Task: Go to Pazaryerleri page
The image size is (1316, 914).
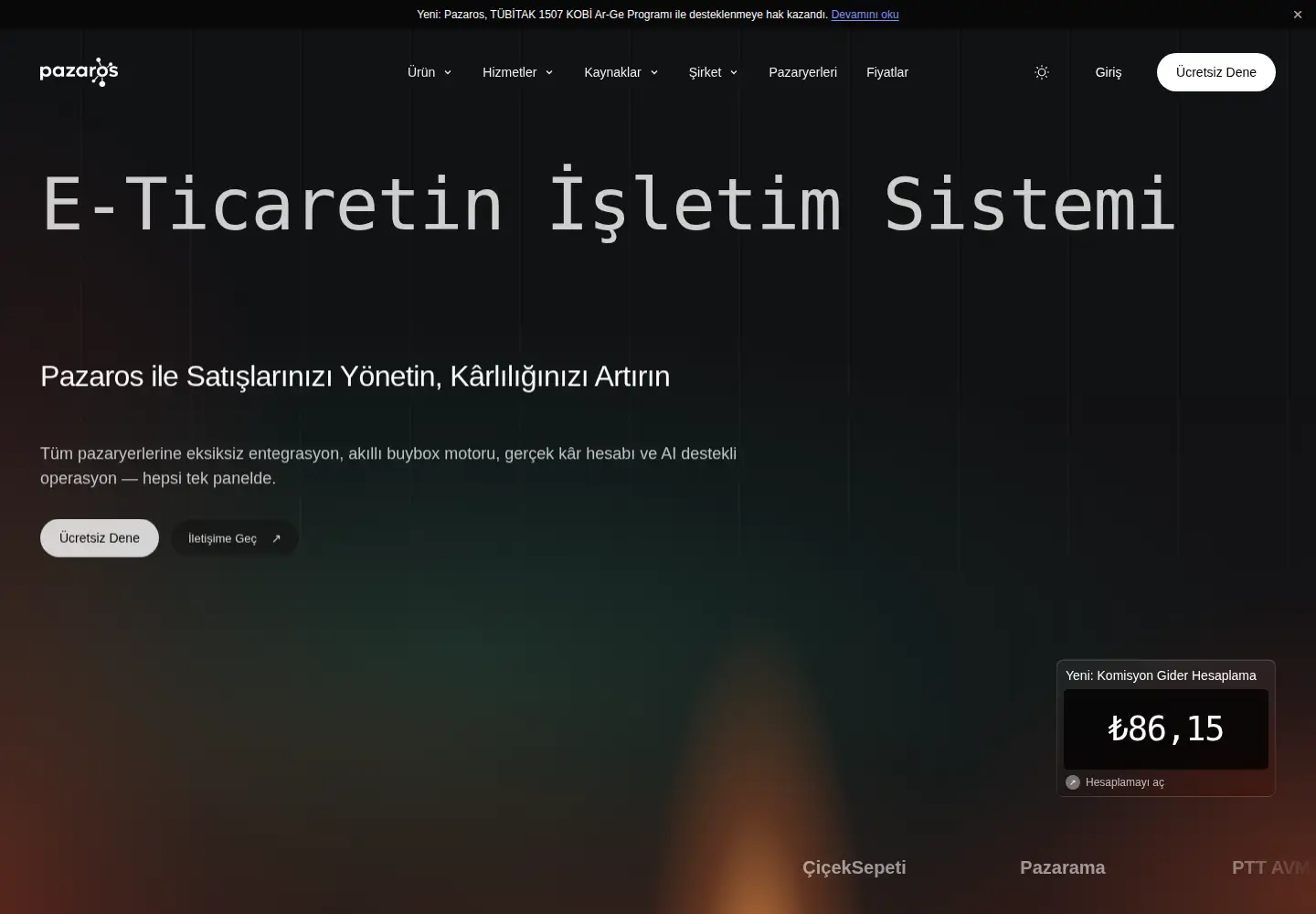Action: tap(802, 72)
